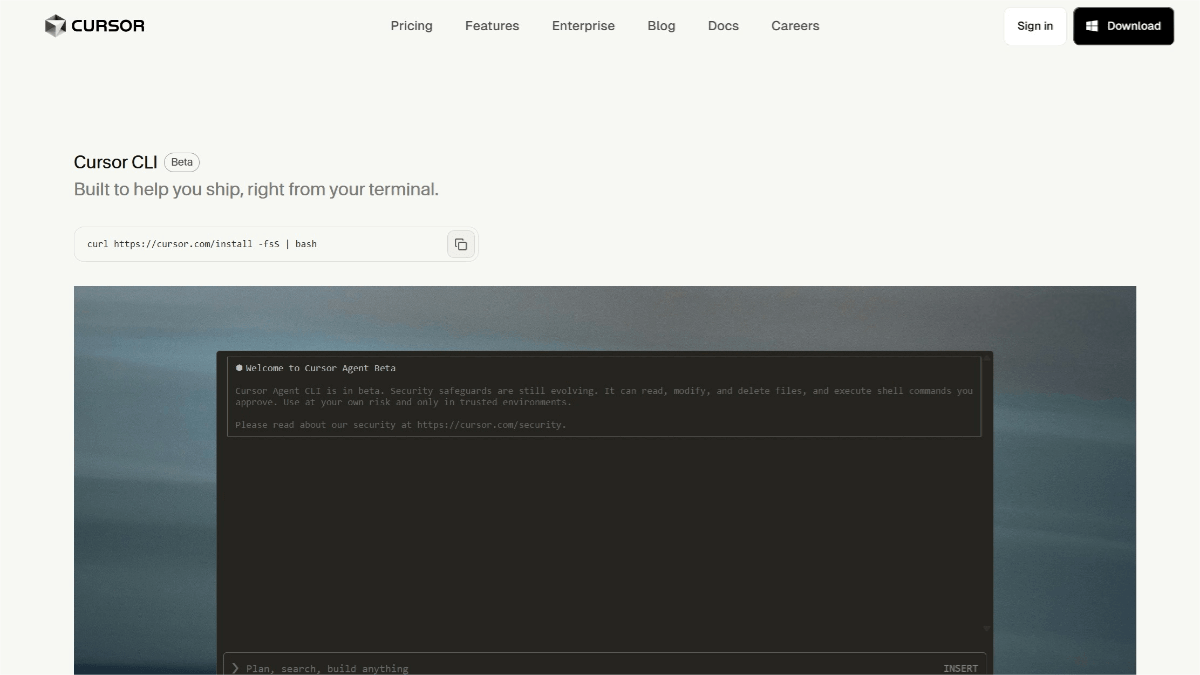This screenshot has height=675, width=1200.
Task: Click the scroll-down chevron in the terminal panel
Action: pos(985,627)
